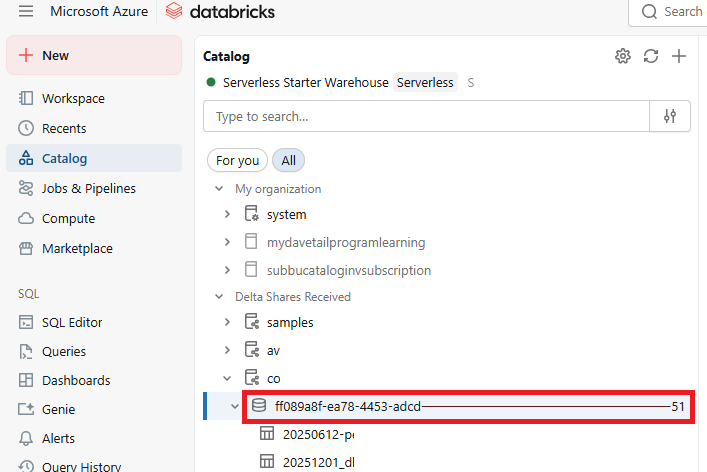Screen dimensions: 707x472
Task: Open Jobs & Pipelines page
Action: [88, 189]
